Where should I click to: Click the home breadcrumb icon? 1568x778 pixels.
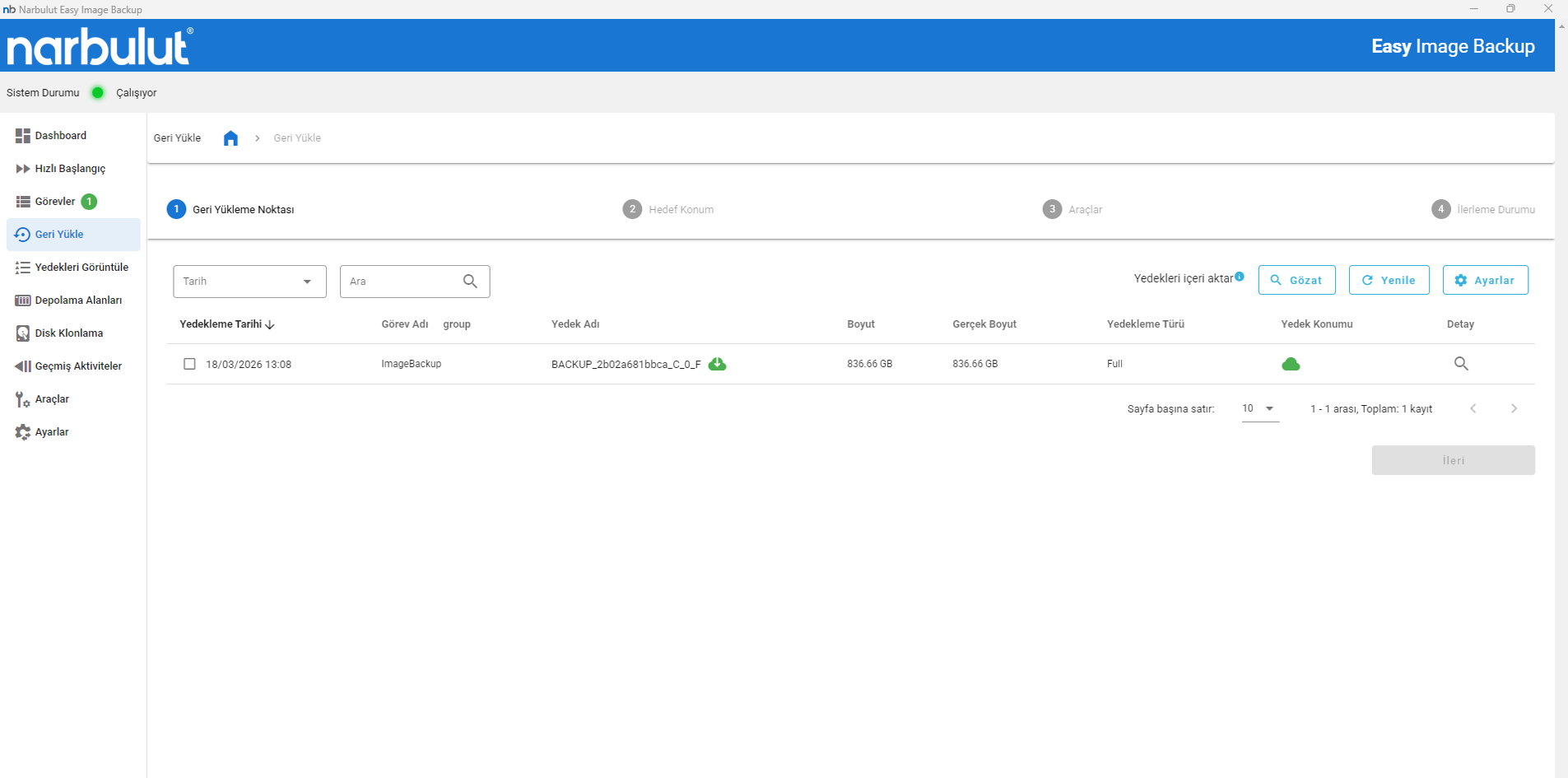click(x=230, y=138)
